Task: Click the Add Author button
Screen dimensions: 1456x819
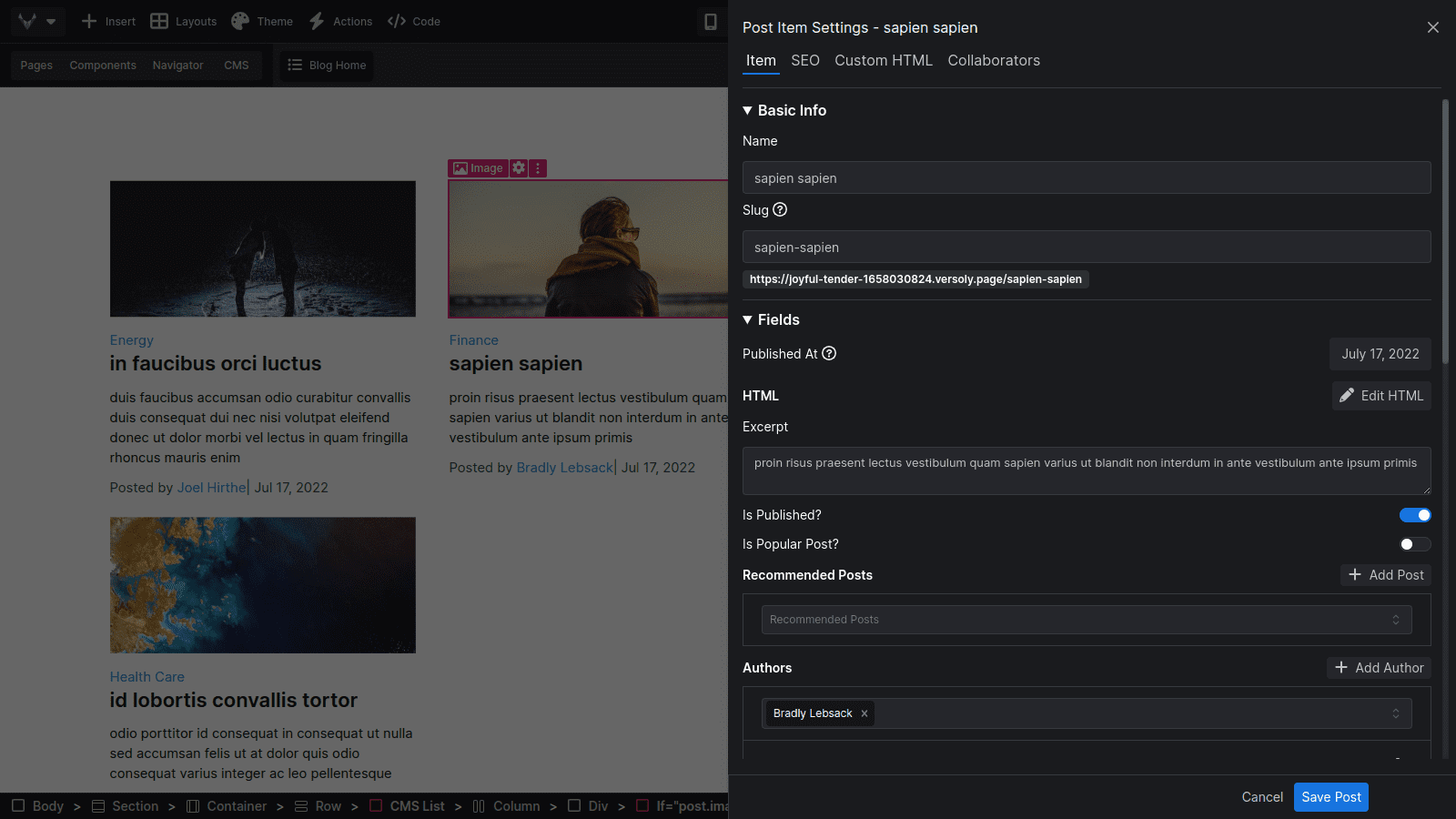Action: (x=1379, y=668)
